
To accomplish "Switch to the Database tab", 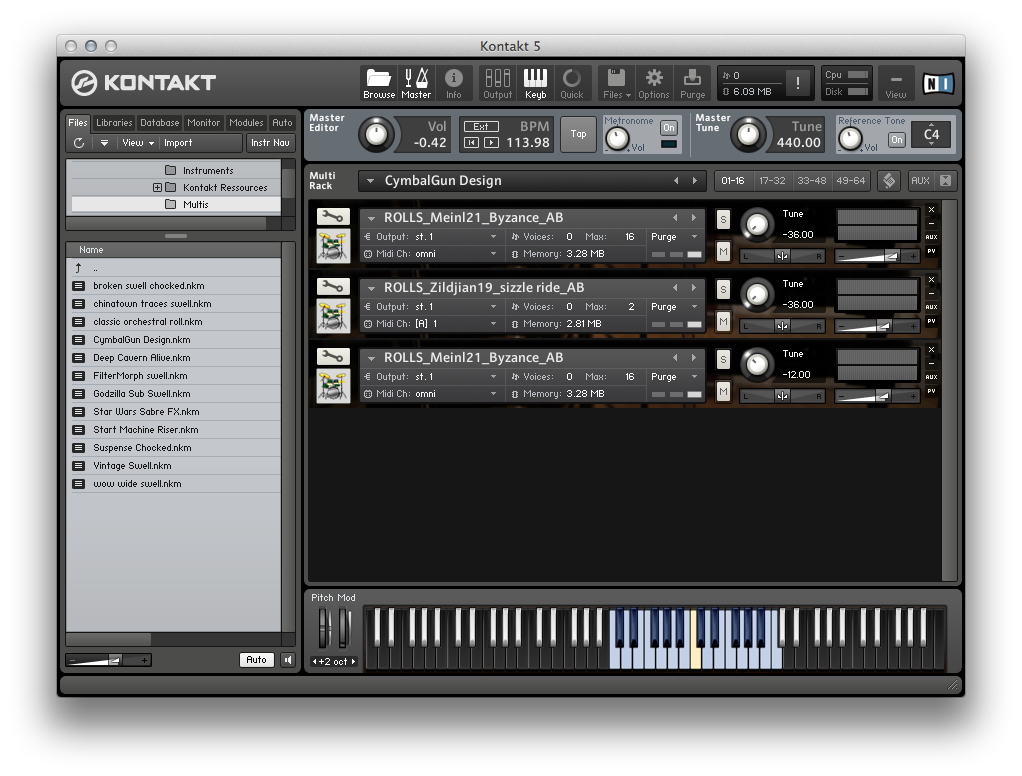I will coord(160,122).
